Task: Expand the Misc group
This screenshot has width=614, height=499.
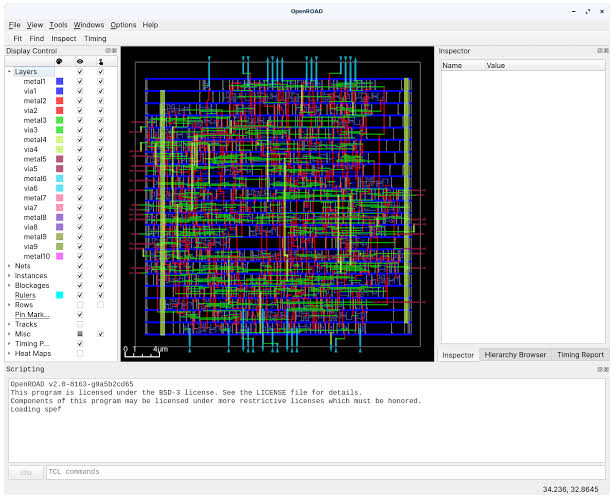Action: click(9, 334)
